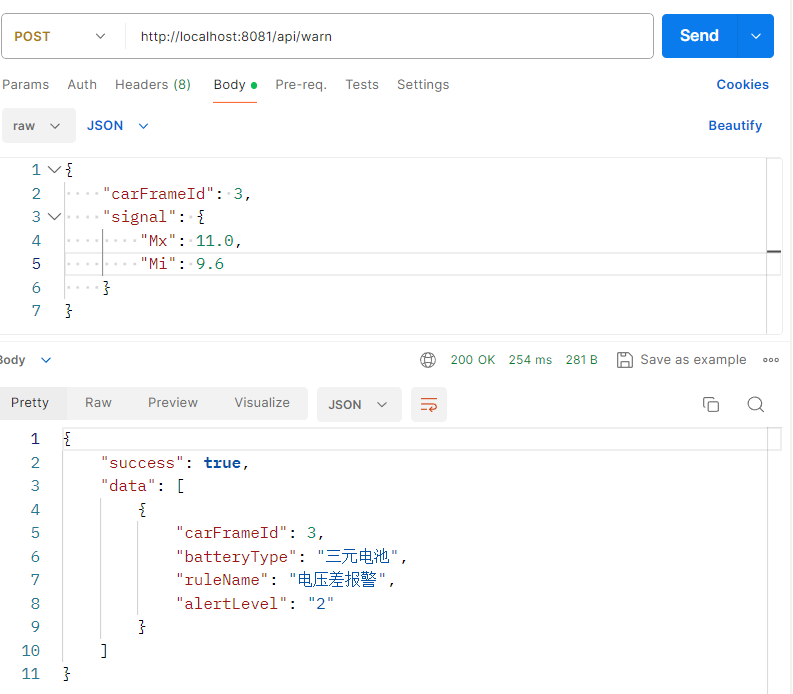This screenshot has width=793, height=694.
Task: Collapse the signal object on line 3
Action: pos(54,217)
